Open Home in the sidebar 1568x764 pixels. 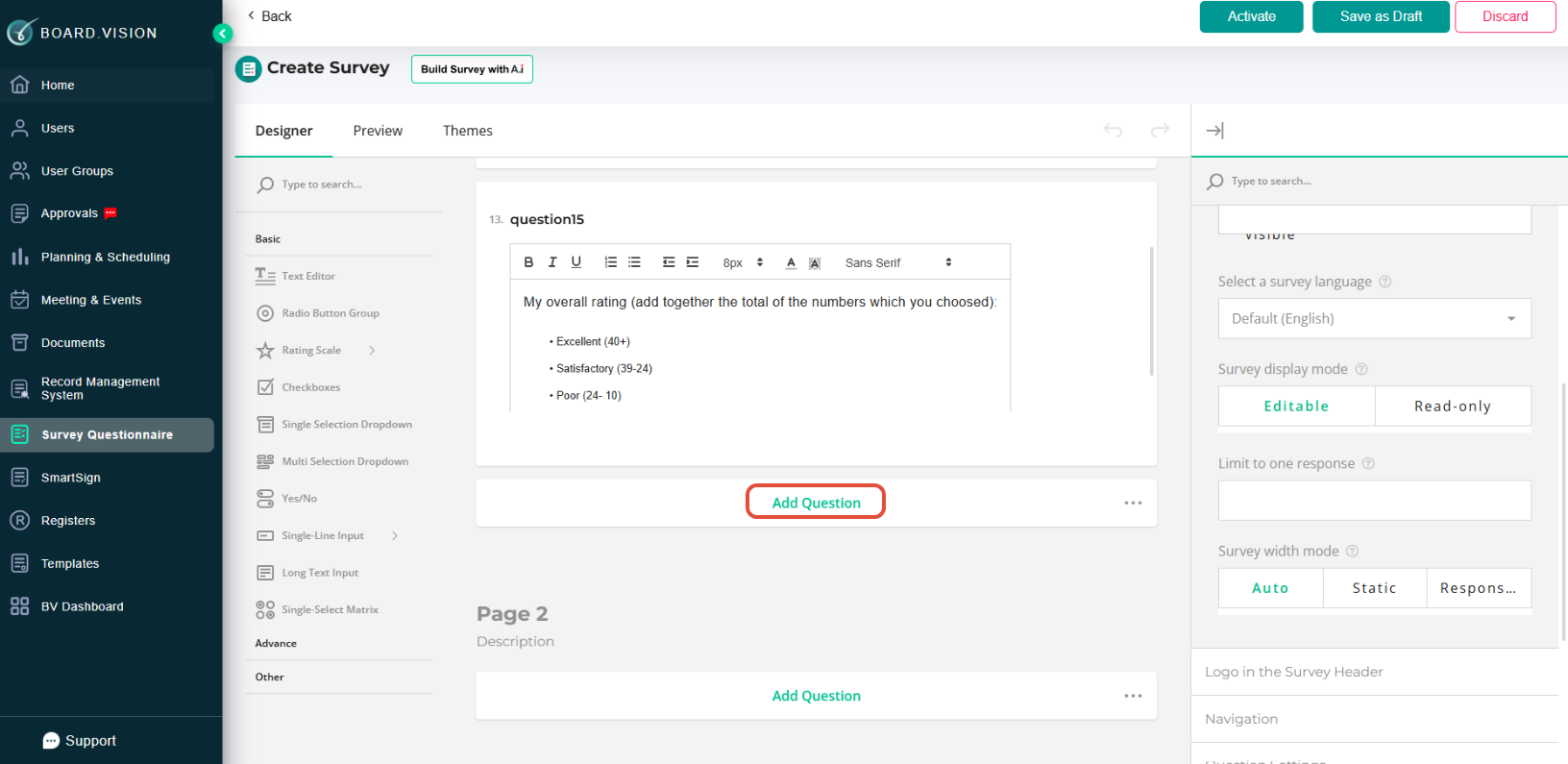tap(107, 86)
